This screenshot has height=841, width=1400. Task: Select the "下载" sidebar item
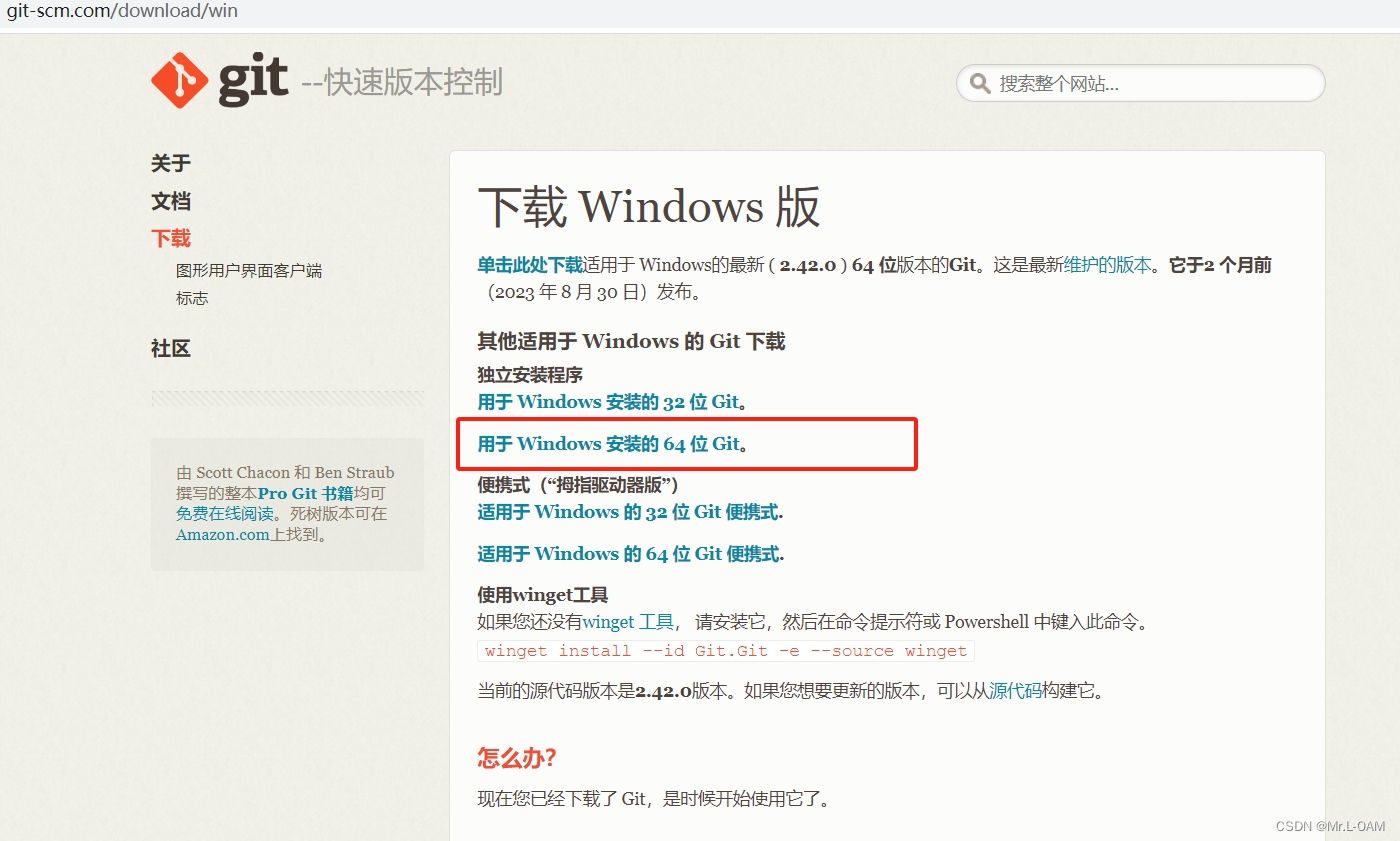[171, 238]
